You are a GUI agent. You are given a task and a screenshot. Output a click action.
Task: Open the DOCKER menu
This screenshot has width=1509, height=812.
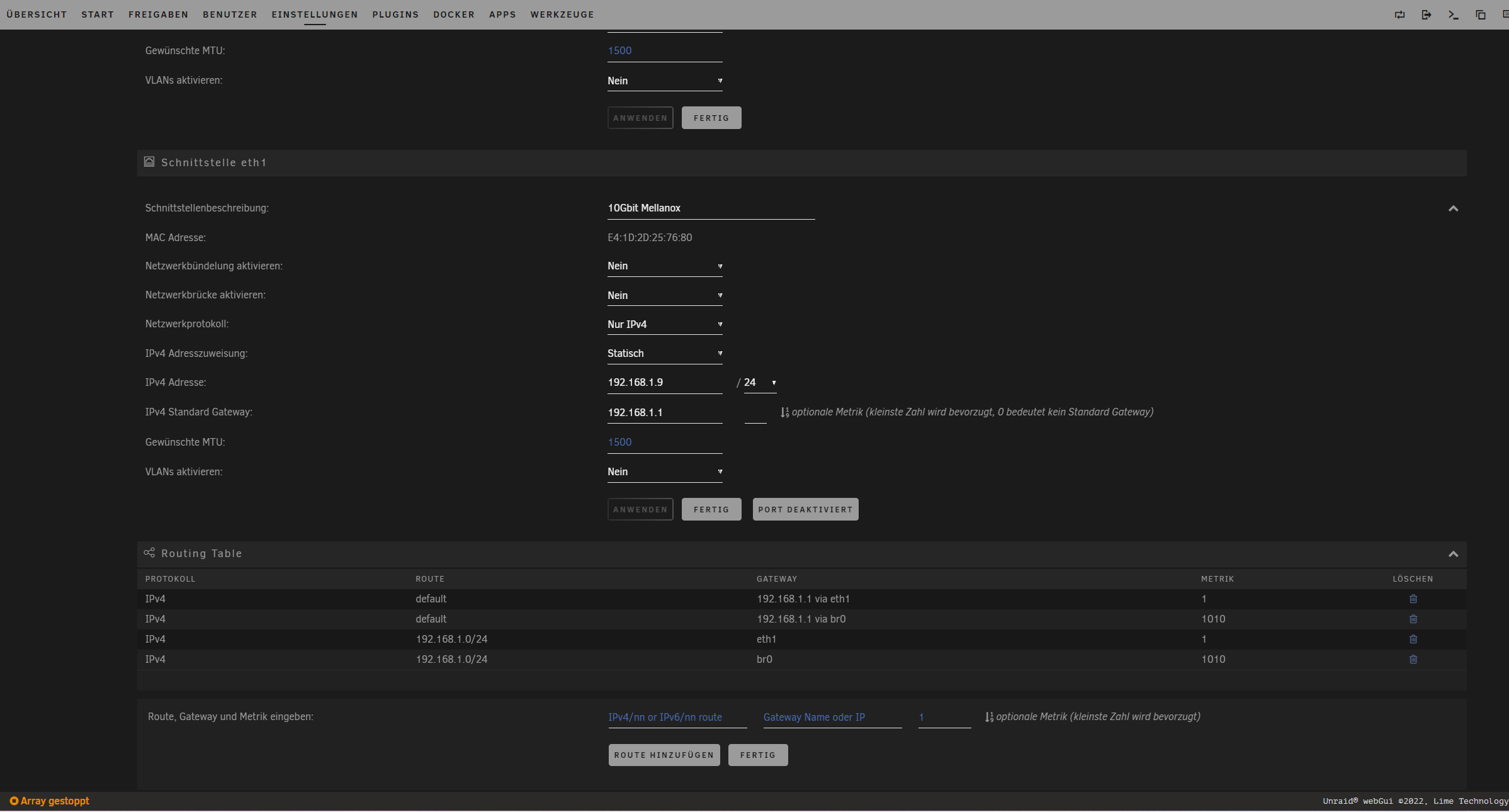pyautogui.click(x=454, y=14)
